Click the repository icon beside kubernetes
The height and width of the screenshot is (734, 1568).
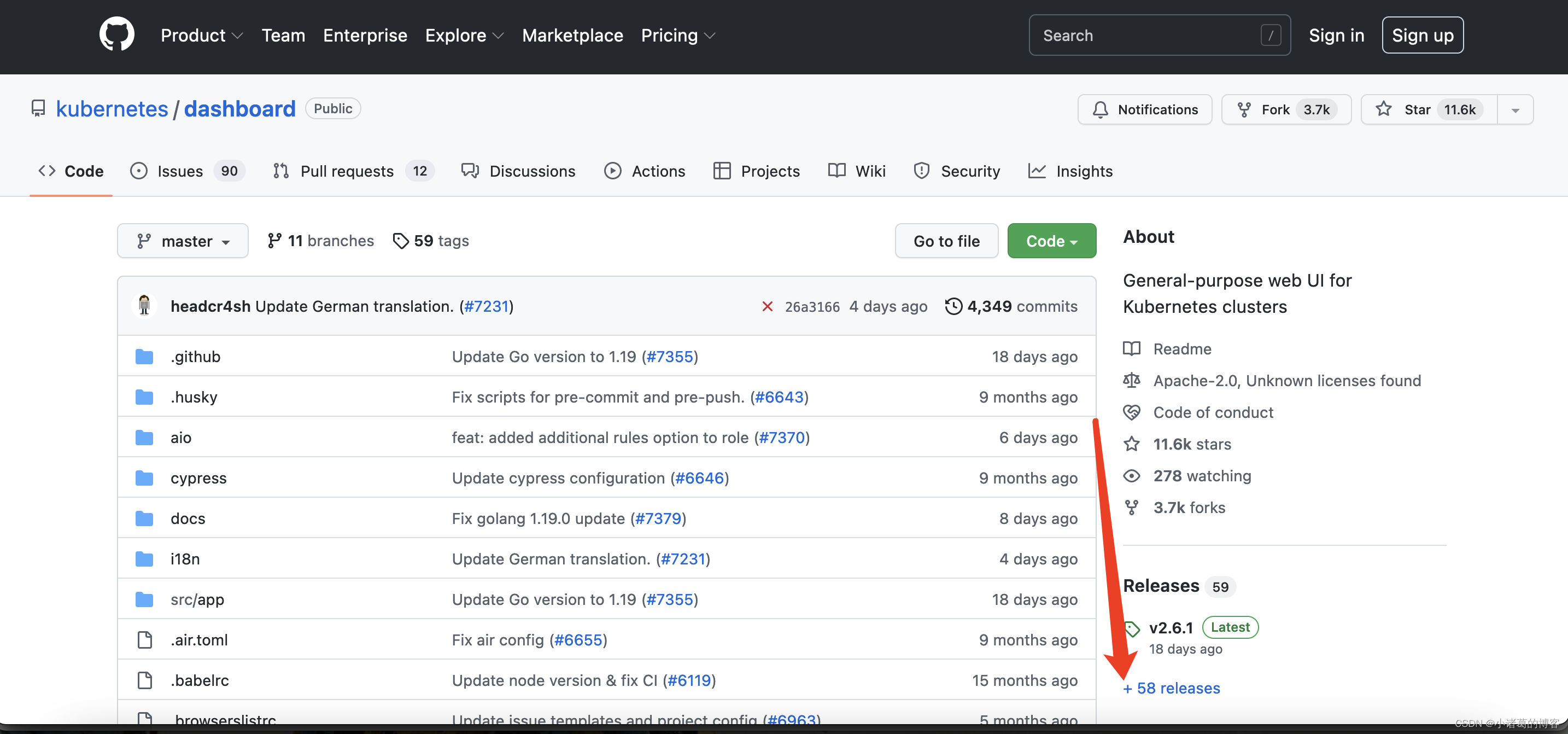point(38,108)
